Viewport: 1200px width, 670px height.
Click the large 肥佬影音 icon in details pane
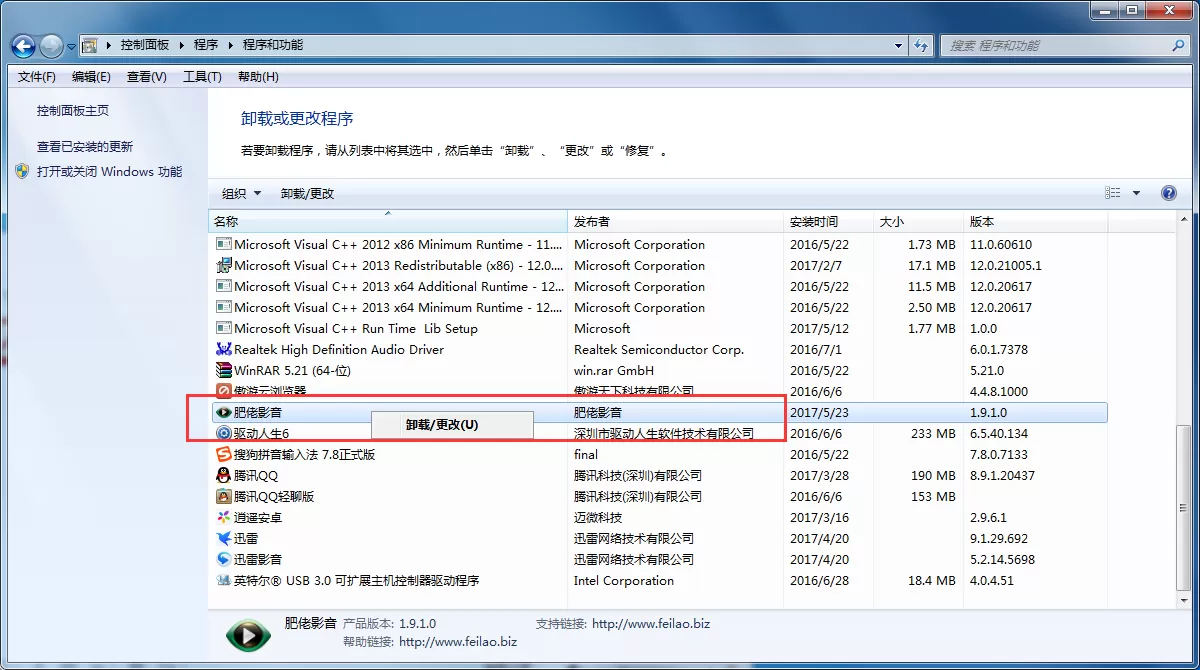point(248,635)
